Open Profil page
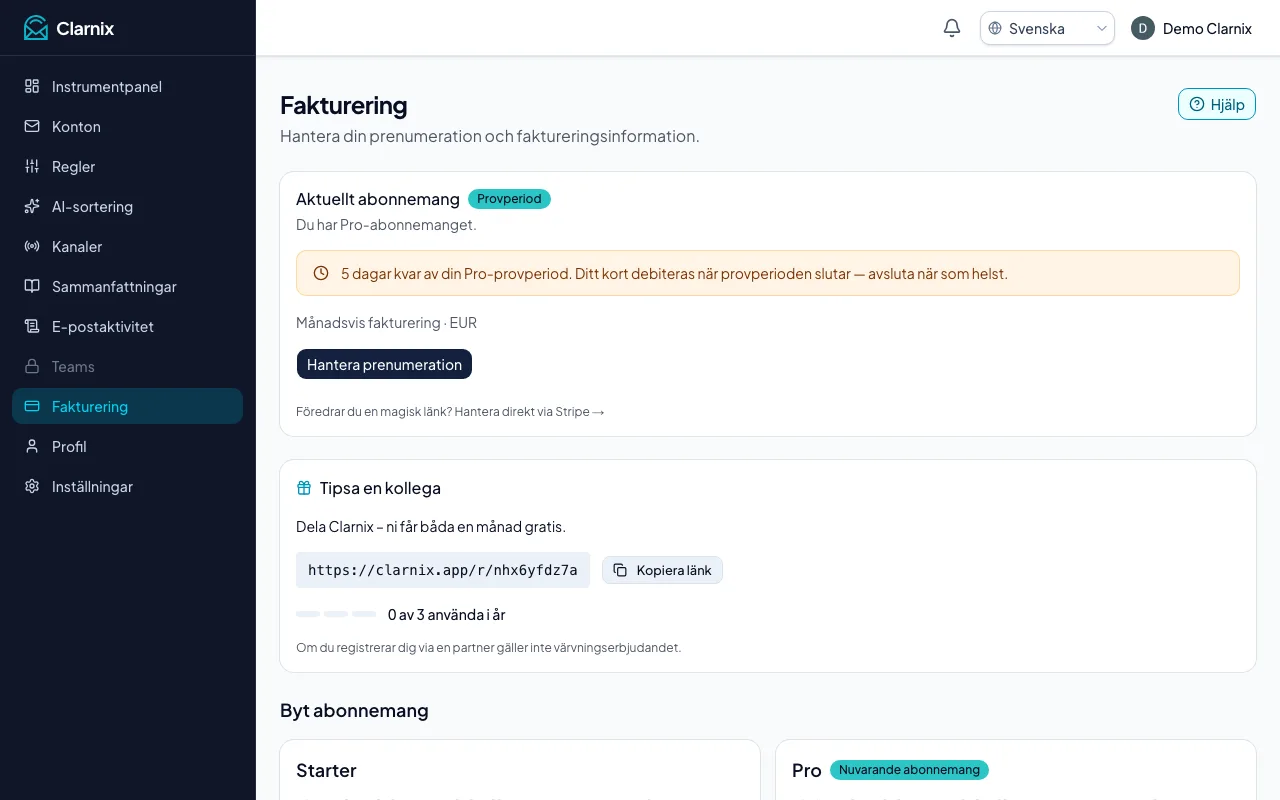 [127, 446]
